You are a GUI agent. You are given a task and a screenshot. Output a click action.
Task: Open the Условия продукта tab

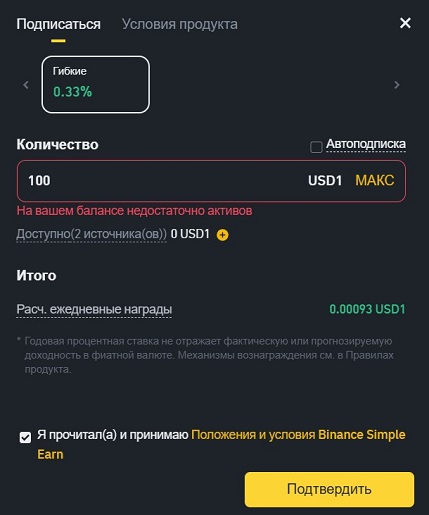click(x=180, y=24)
